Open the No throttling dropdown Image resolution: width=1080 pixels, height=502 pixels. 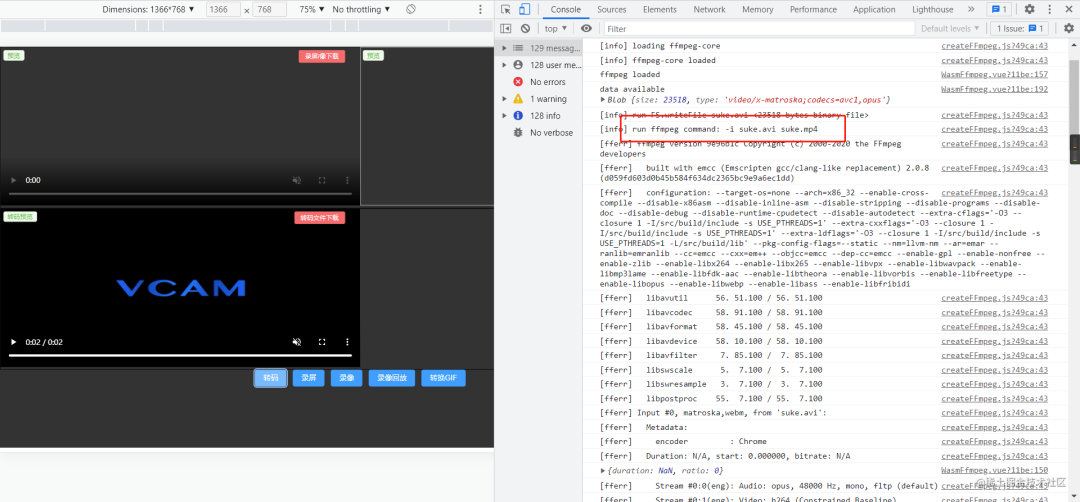pyautogui.click(x=361, y=10)
